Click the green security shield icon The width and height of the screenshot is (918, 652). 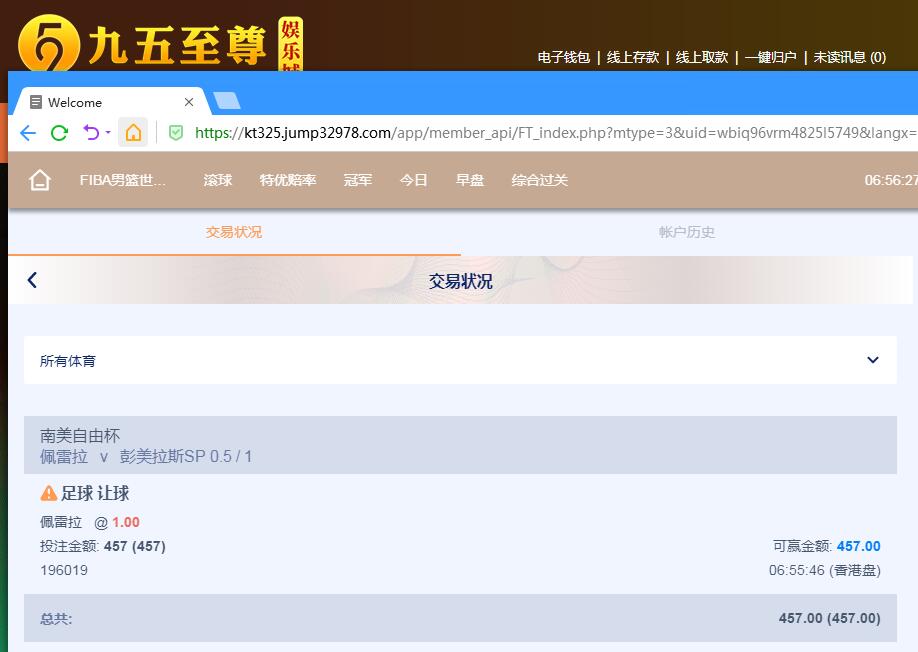175,133
